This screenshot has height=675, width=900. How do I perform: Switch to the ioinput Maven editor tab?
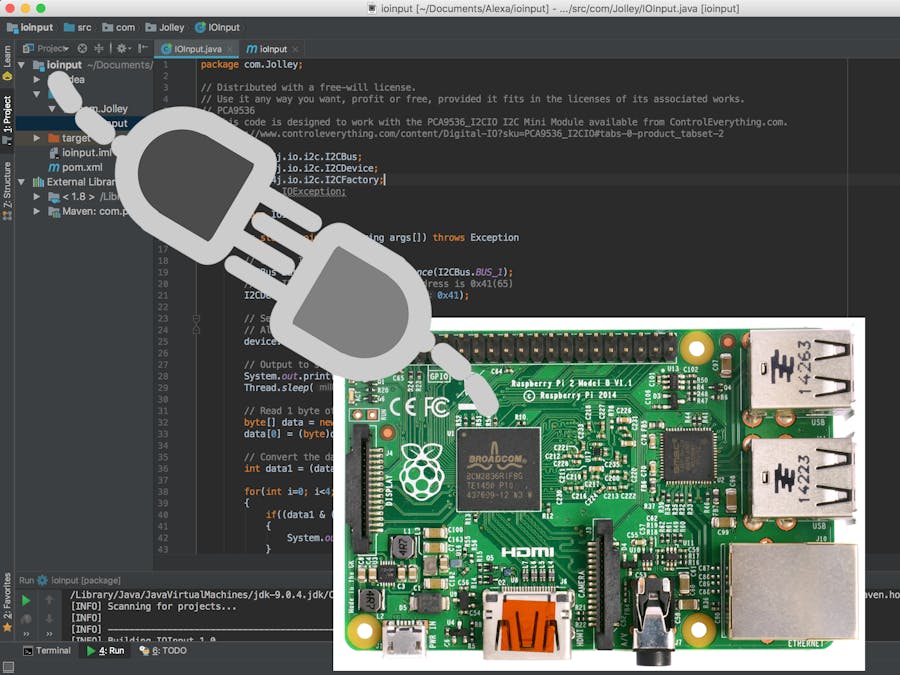pos(270,48)
